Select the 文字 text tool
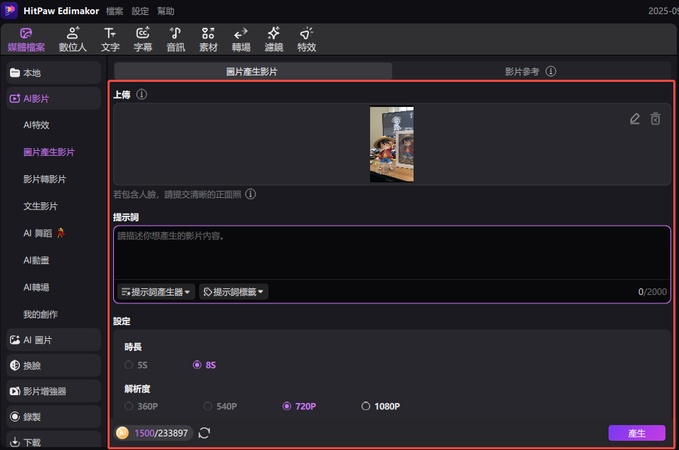The height and width of the screenshot is (450, 679). 110,39
